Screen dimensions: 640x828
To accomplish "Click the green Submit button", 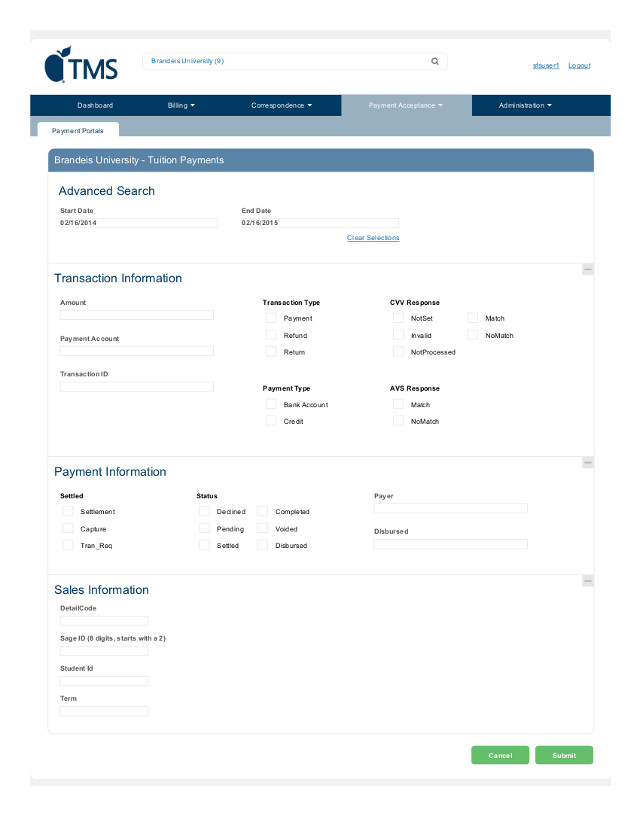I will tap(564, 755).
